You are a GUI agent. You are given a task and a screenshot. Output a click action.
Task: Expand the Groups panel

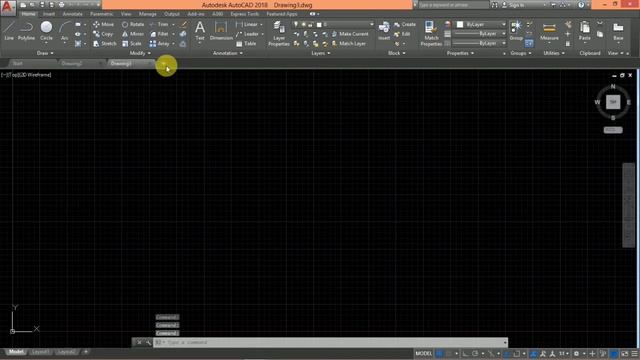point(521,53)
